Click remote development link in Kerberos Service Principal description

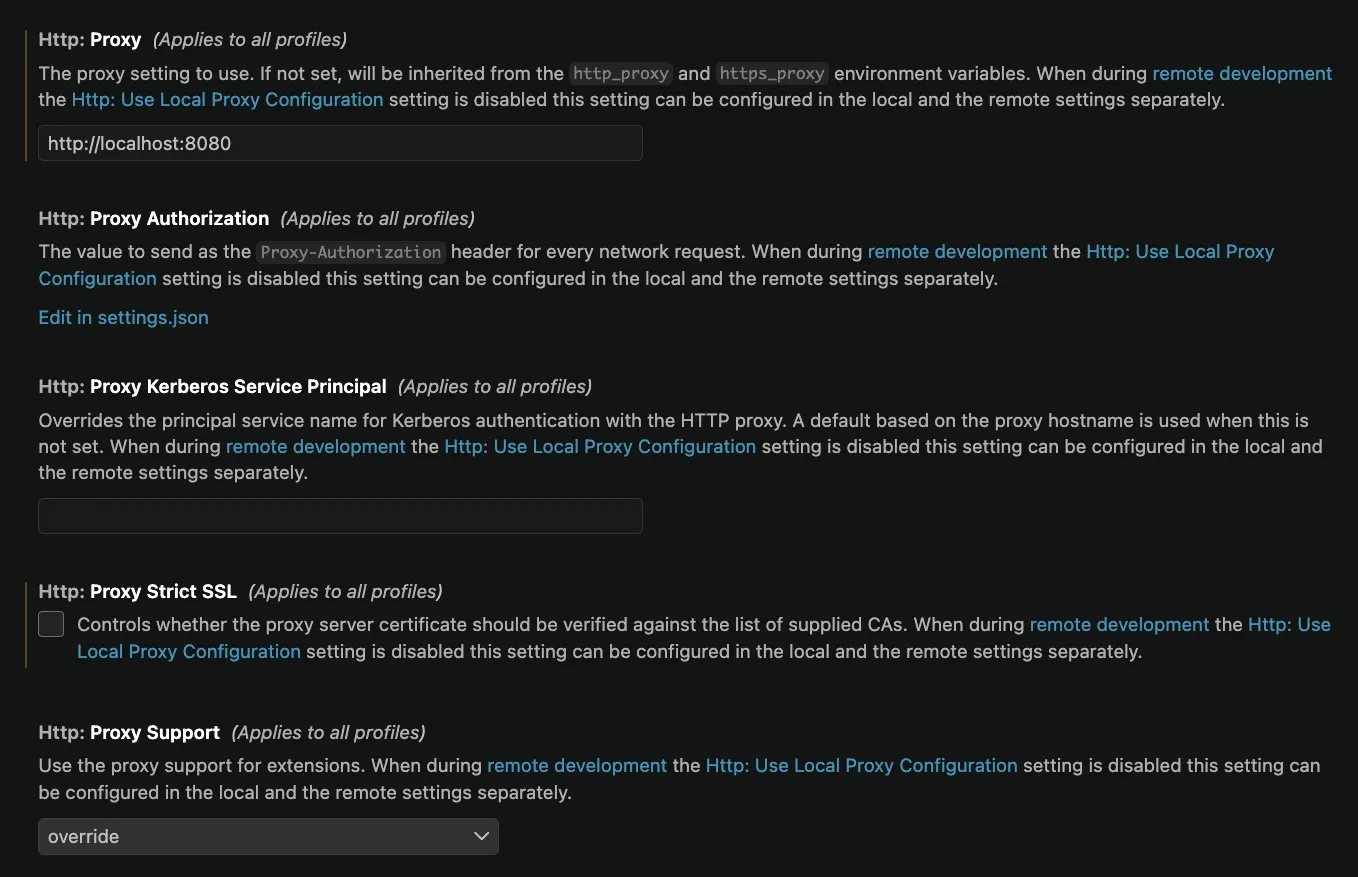click(316, 446)
